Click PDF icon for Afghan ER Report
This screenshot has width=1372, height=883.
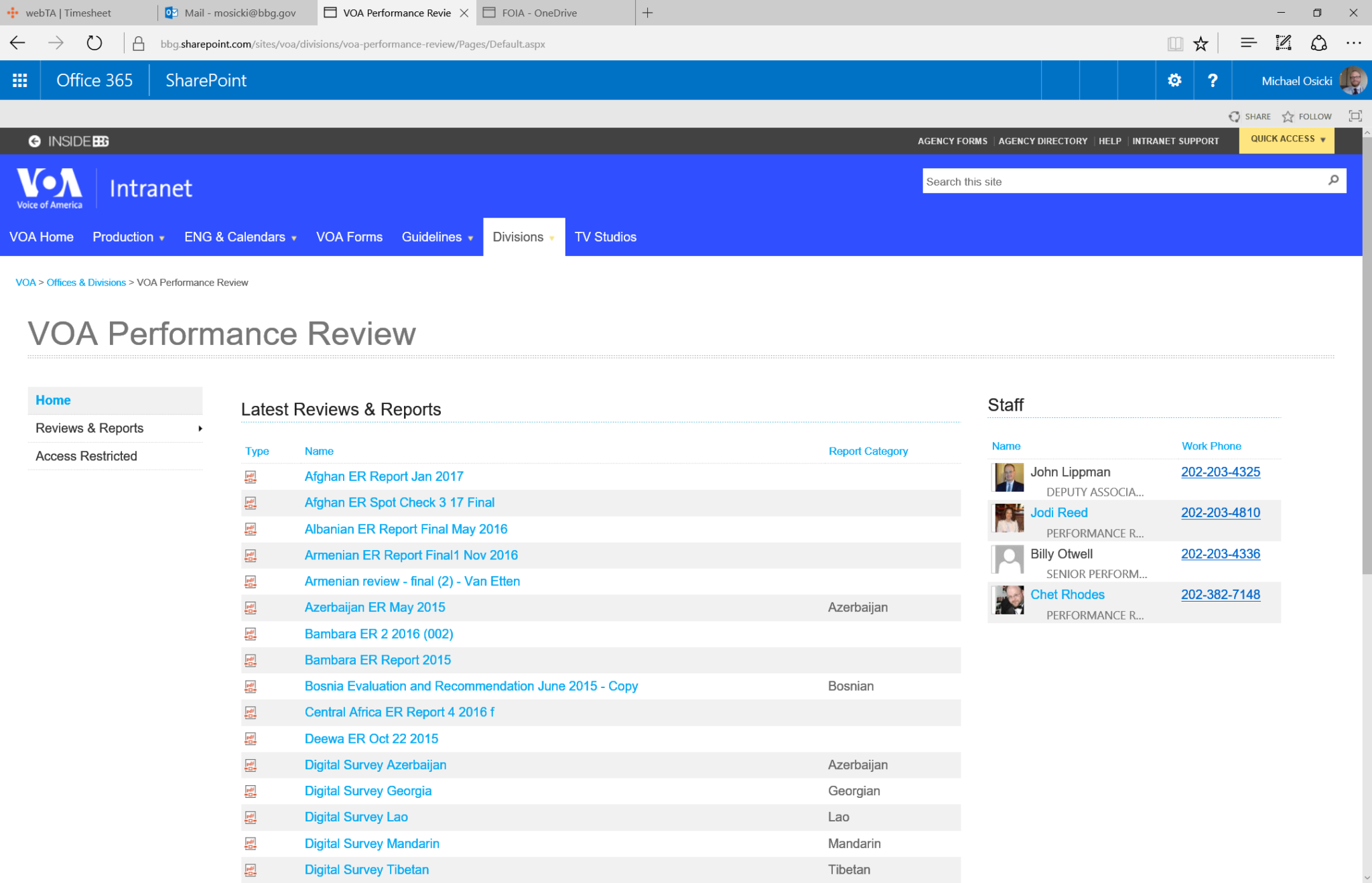pyautogui.click(x=251, y=477)
